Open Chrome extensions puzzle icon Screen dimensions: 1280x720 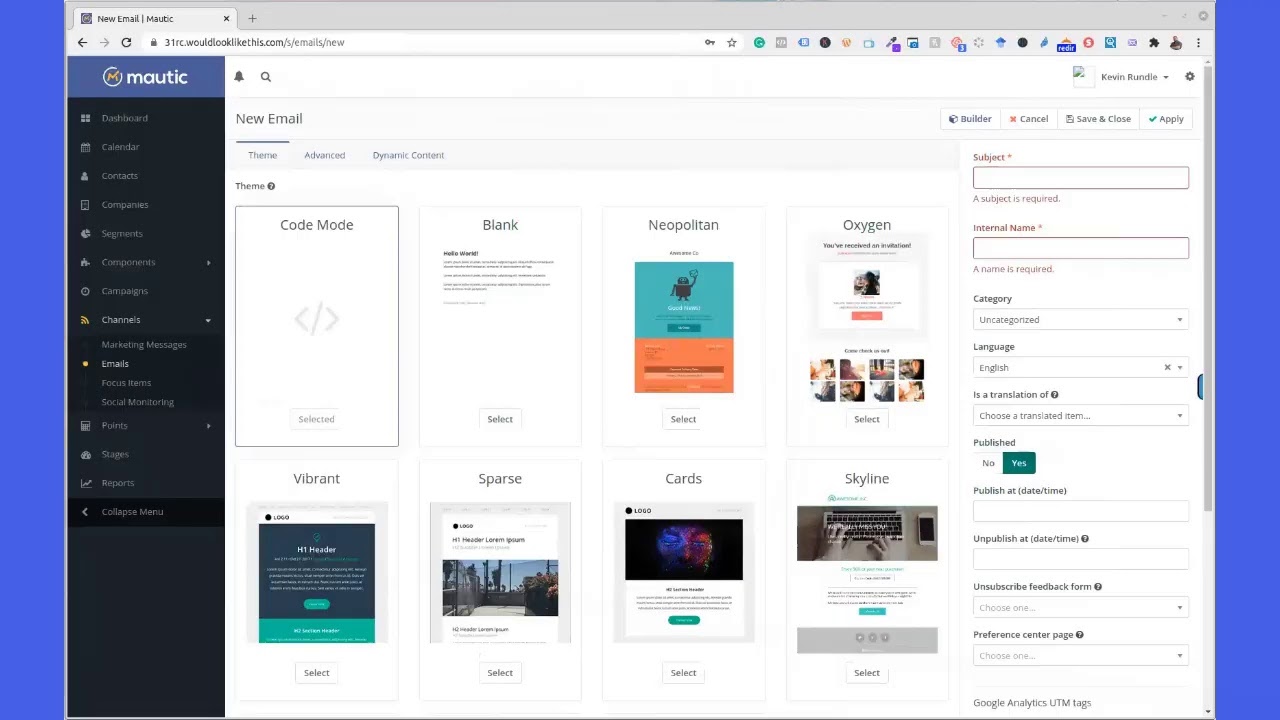click(1154, 42)
